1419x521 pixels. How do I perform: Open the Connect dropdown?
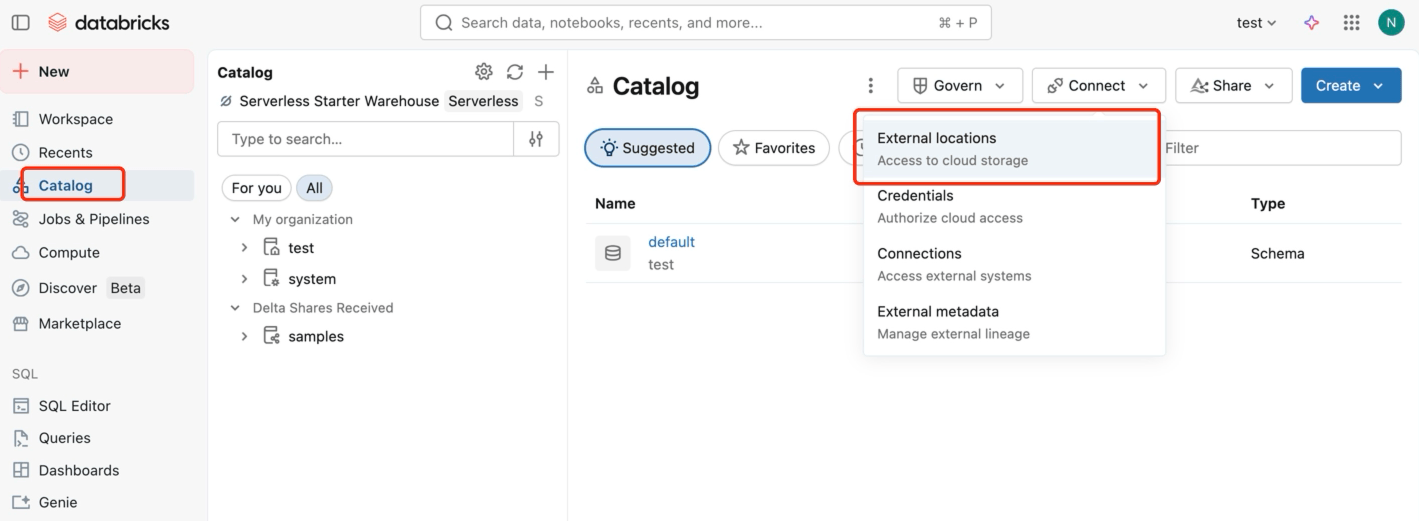pyautogui.click(x=1098, y=86)
